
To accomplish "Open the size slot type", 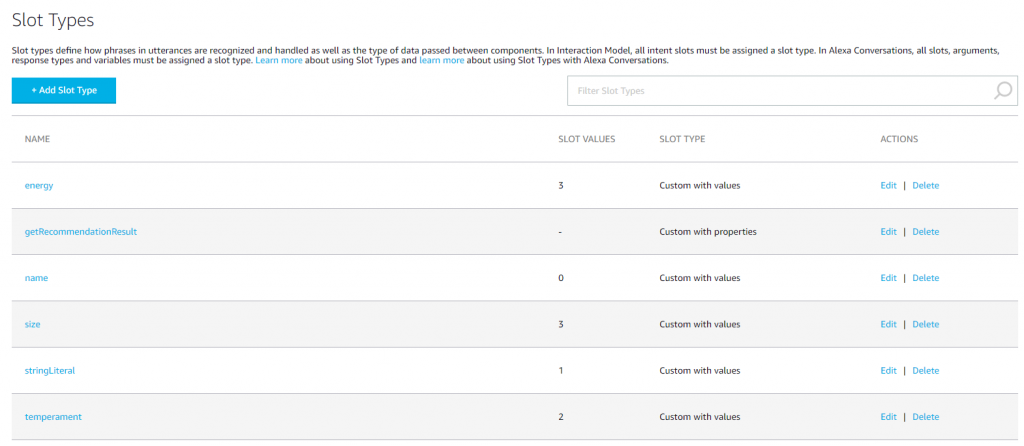I will coord(33,325).
